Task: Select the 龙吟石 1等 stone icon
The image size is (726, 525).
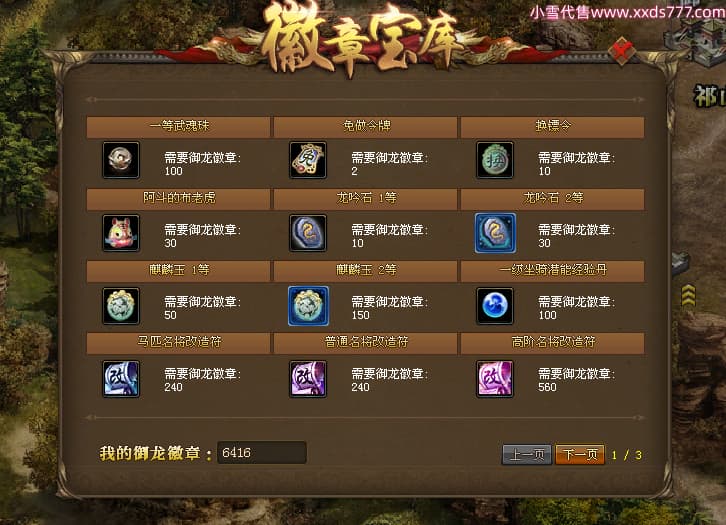Action: pos(308,233)
